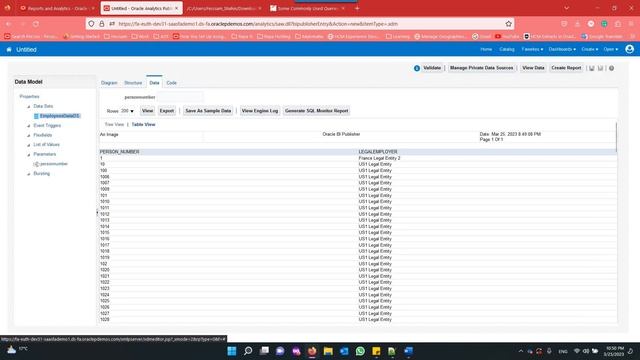Screen dimensions: 640x360
Task: Open the Dashboards dropdown menu
Action: point(562,49)
